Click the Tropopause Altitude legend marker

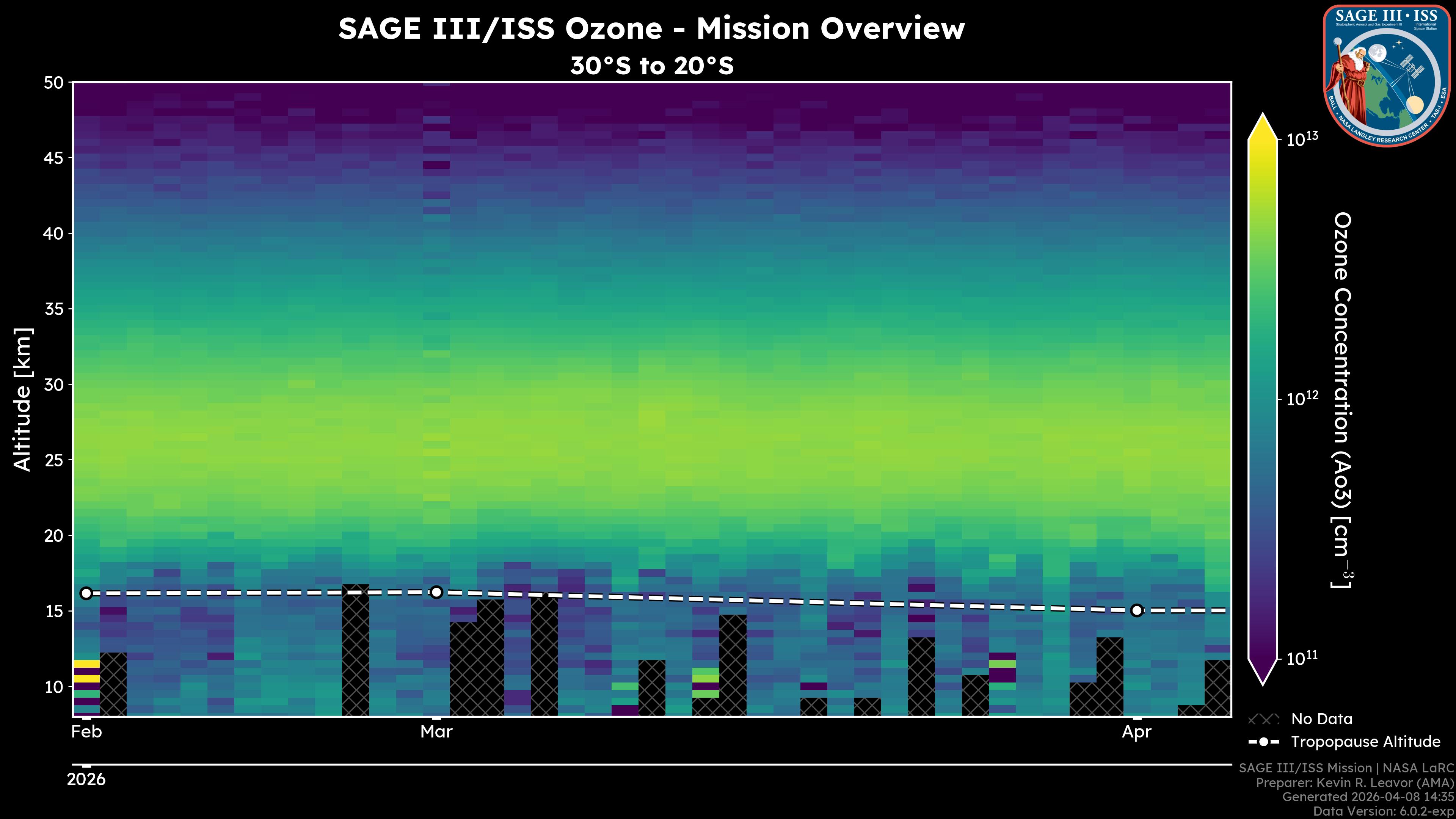tap(1263, 742)
